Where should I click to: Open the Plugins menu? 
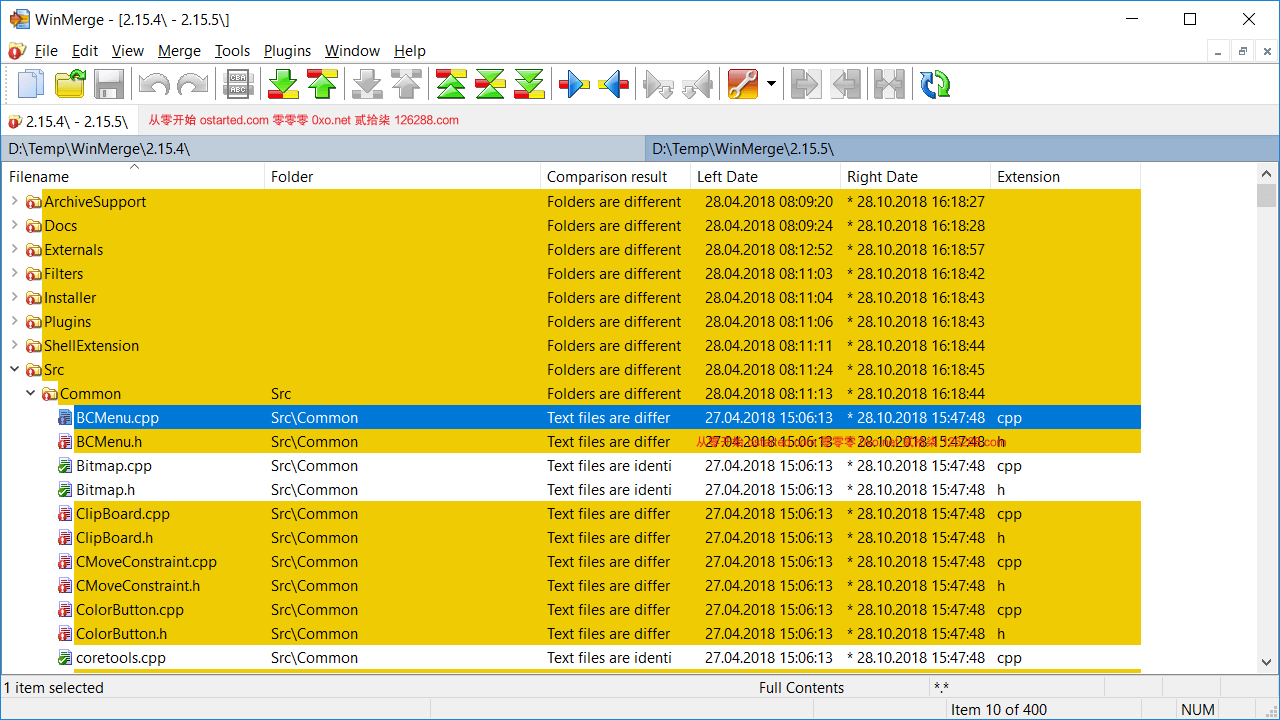287,51
